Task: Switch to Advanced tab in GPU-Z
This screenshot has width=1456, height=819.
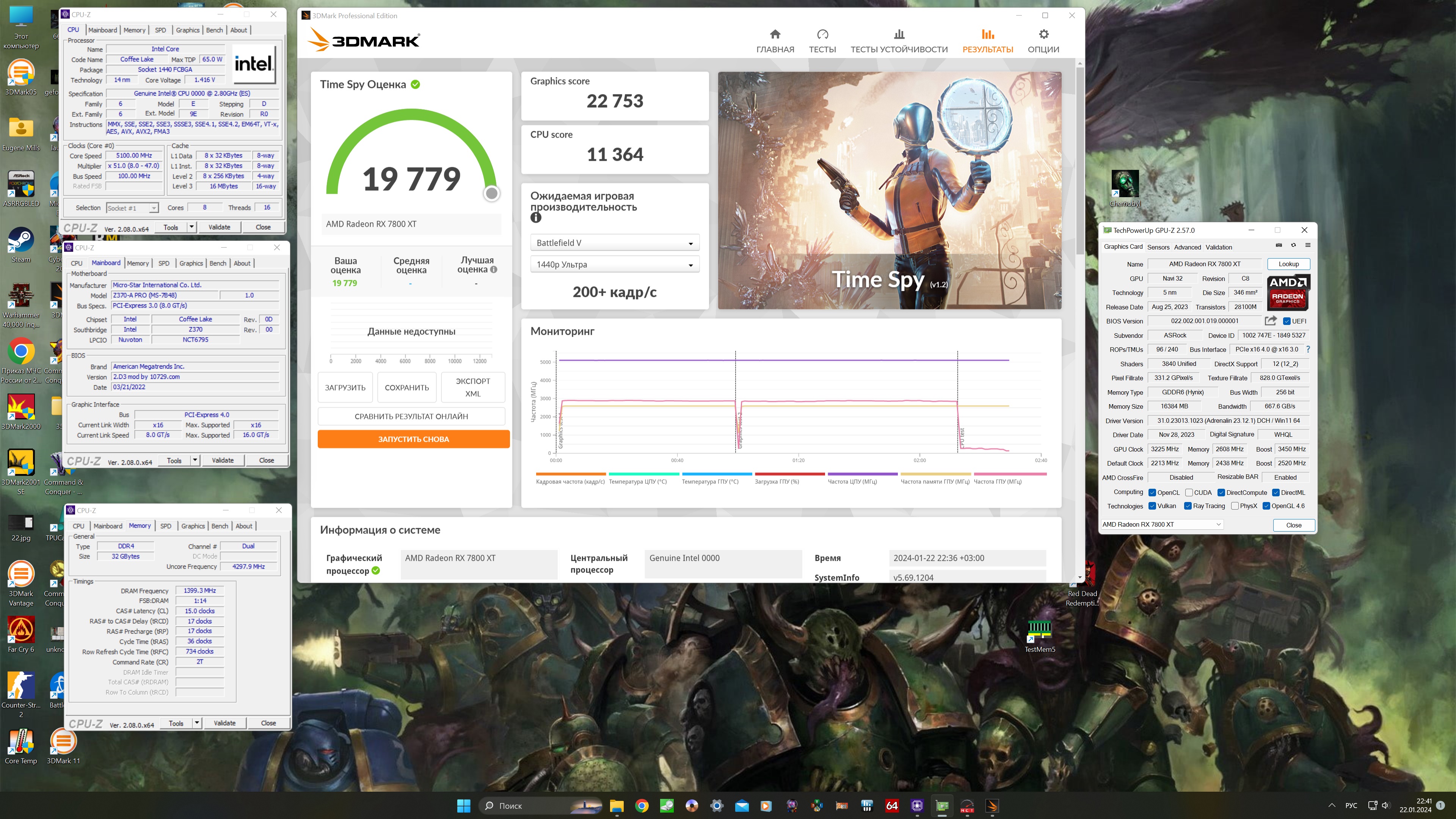Action: pos(1187,247)
